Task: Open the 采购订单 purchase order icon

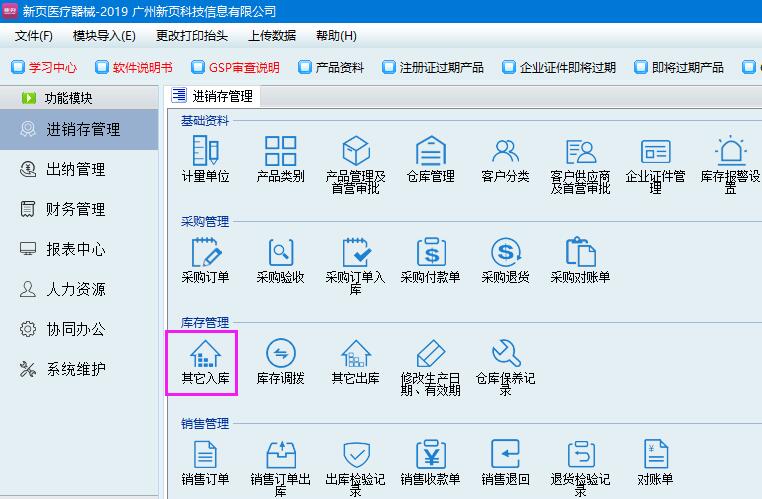Action: 205,253
